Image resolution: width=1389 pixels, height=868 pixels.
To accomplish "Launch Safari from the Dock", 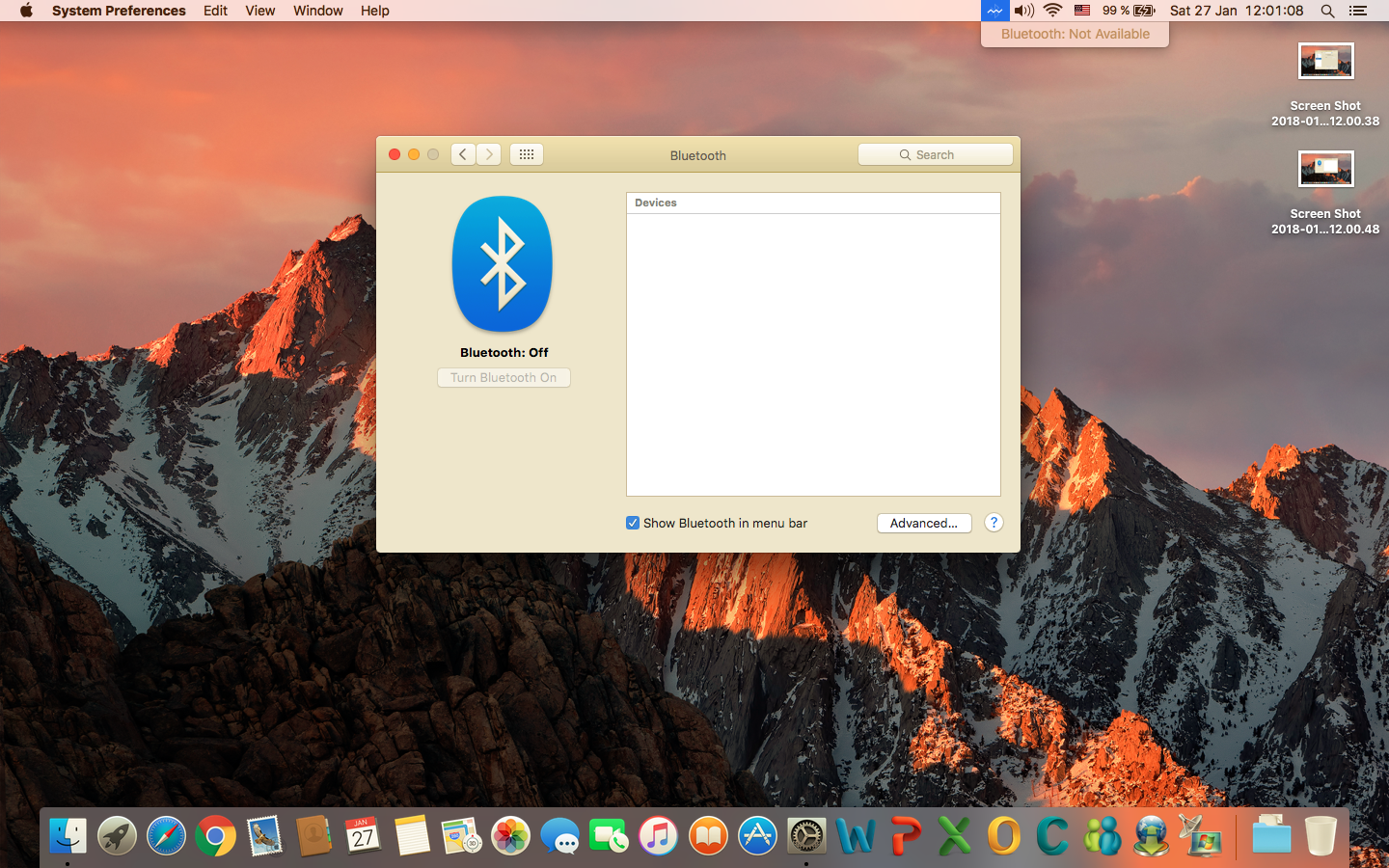I will click(x=166, y=835).
